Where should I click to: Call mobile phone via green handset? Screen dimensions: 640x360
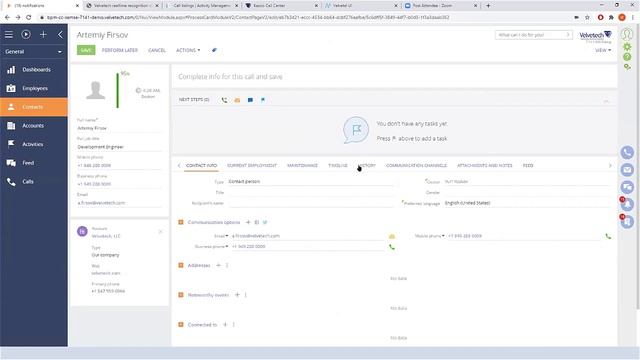(608, 236)
